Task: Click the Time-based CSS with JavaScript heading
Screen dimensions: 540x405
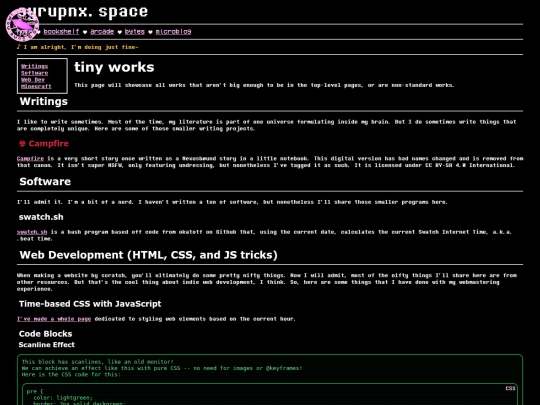Action: tap(90, 304)
